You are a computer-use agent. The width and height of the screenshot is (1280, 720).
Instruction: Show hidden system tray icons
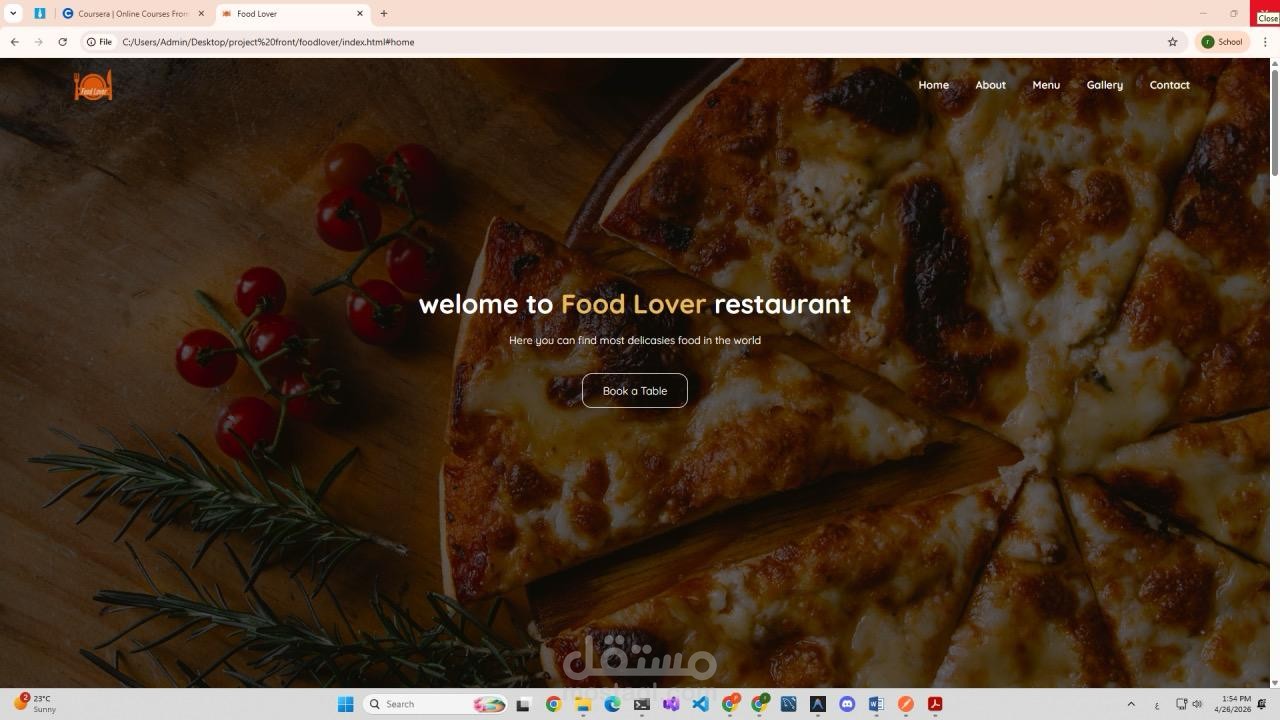(1131, 704)
